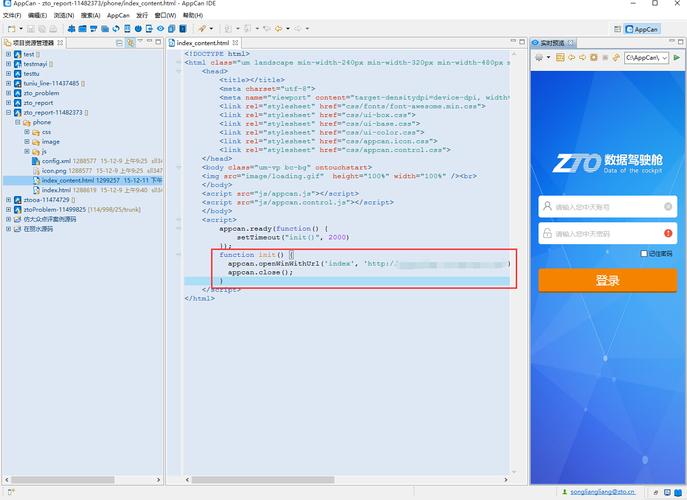Expand the tuniu_line-11437485 project

click(x=8, y=83)
